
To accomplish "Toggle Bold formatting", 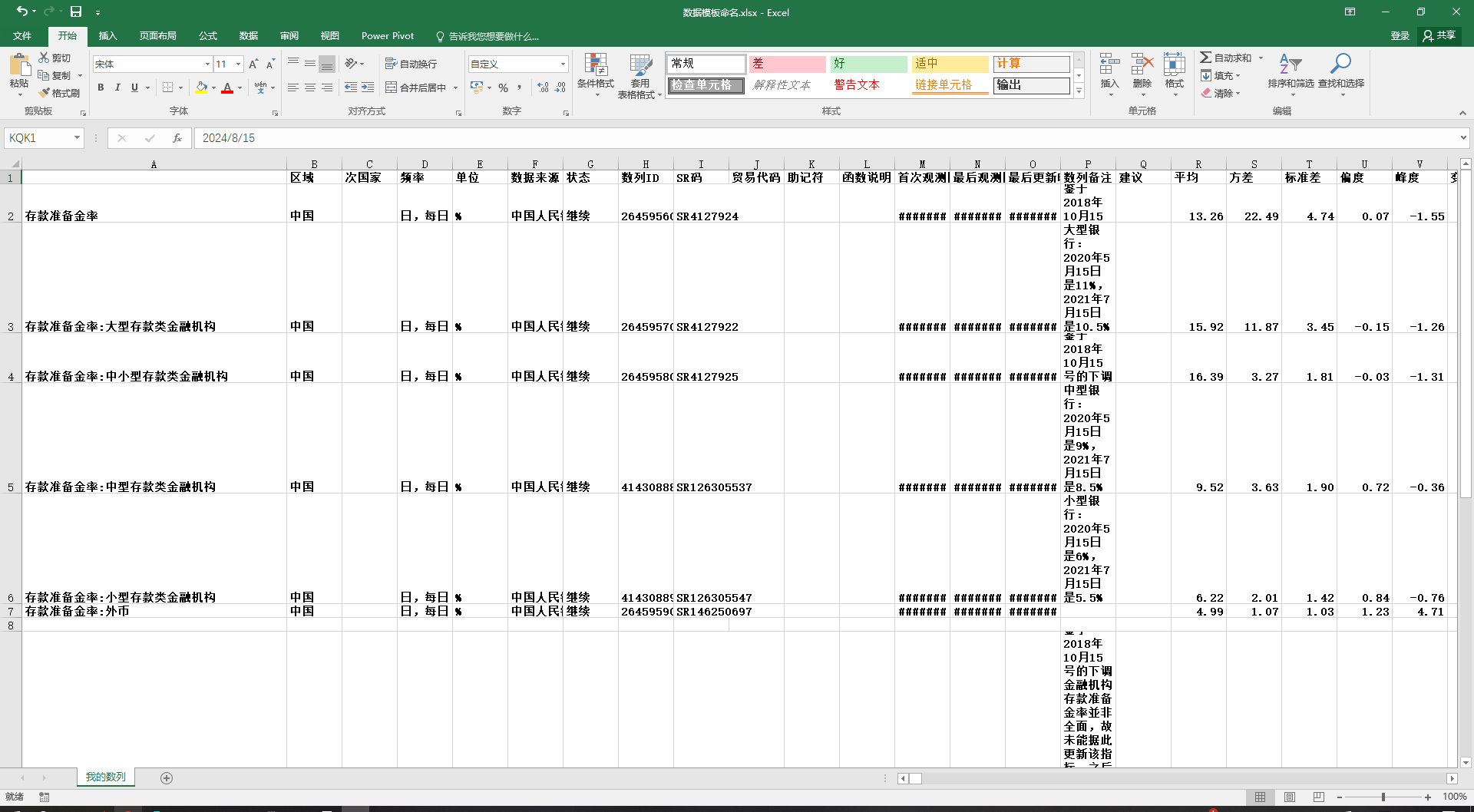I will coord(101,87).
